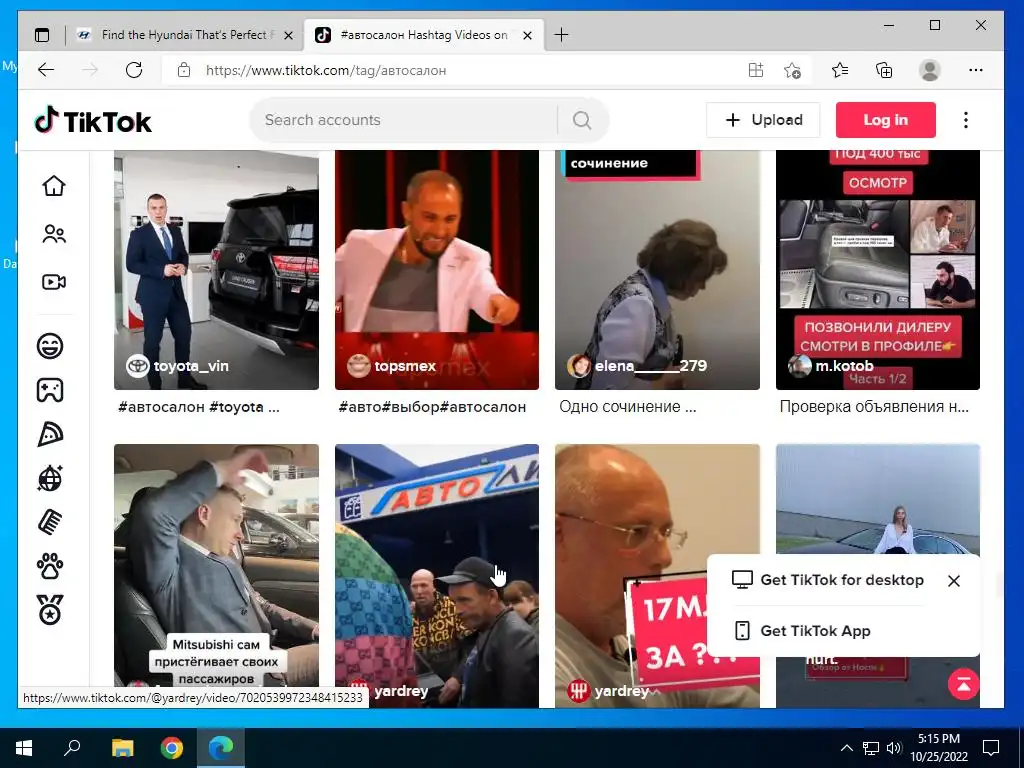Go back using browser back arrow
This screenshot has width=1024, height=768.
pos(46,70)
